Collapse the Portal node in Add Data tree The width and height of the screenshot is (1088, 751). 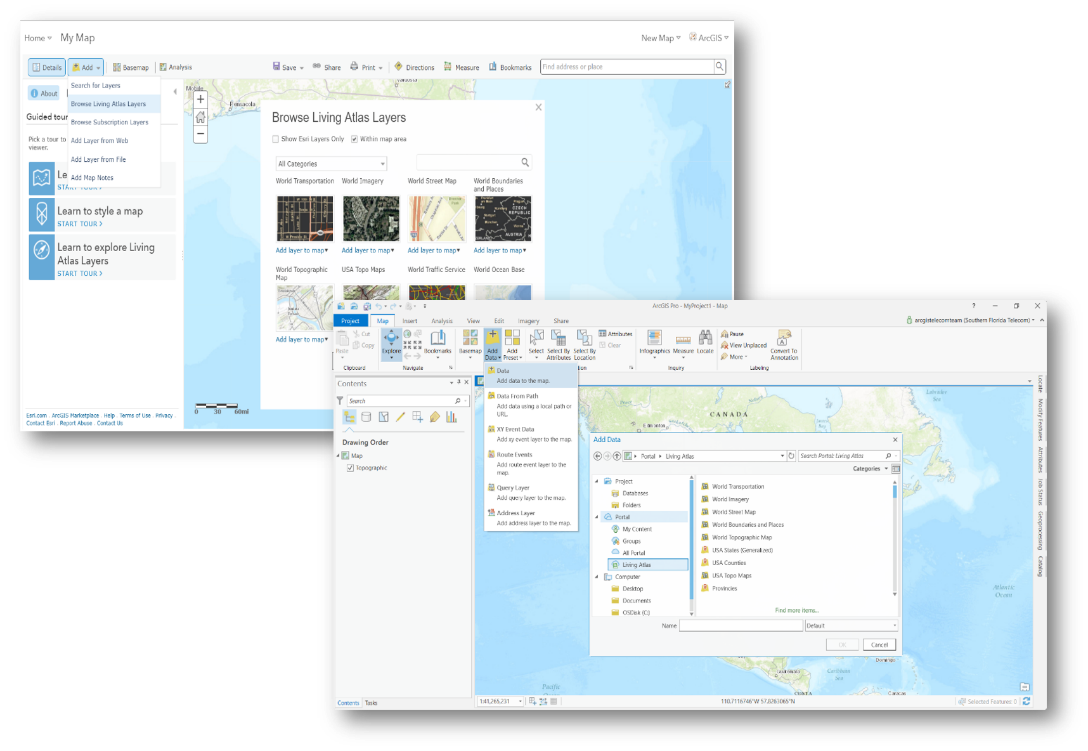coord(597,517)
